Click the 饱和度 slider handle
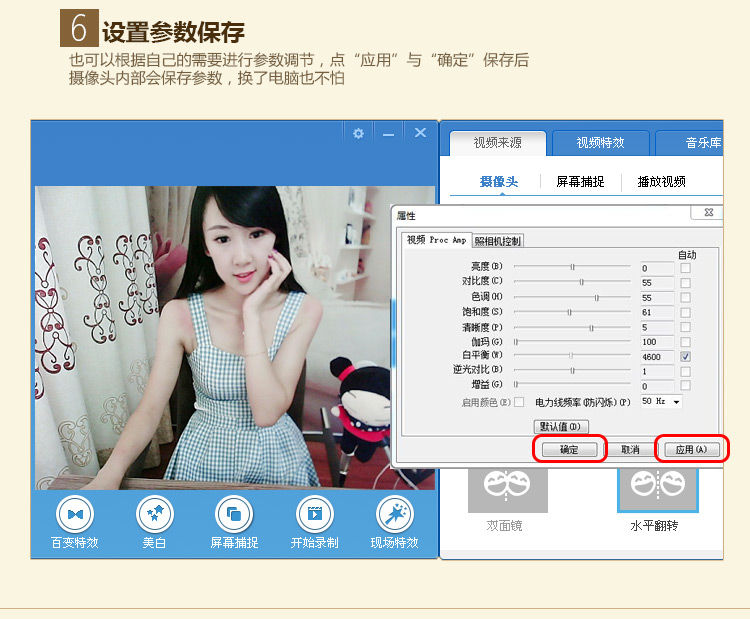This screenshot has width=750, height=619. pyautogui.click(x=569, y=312)
